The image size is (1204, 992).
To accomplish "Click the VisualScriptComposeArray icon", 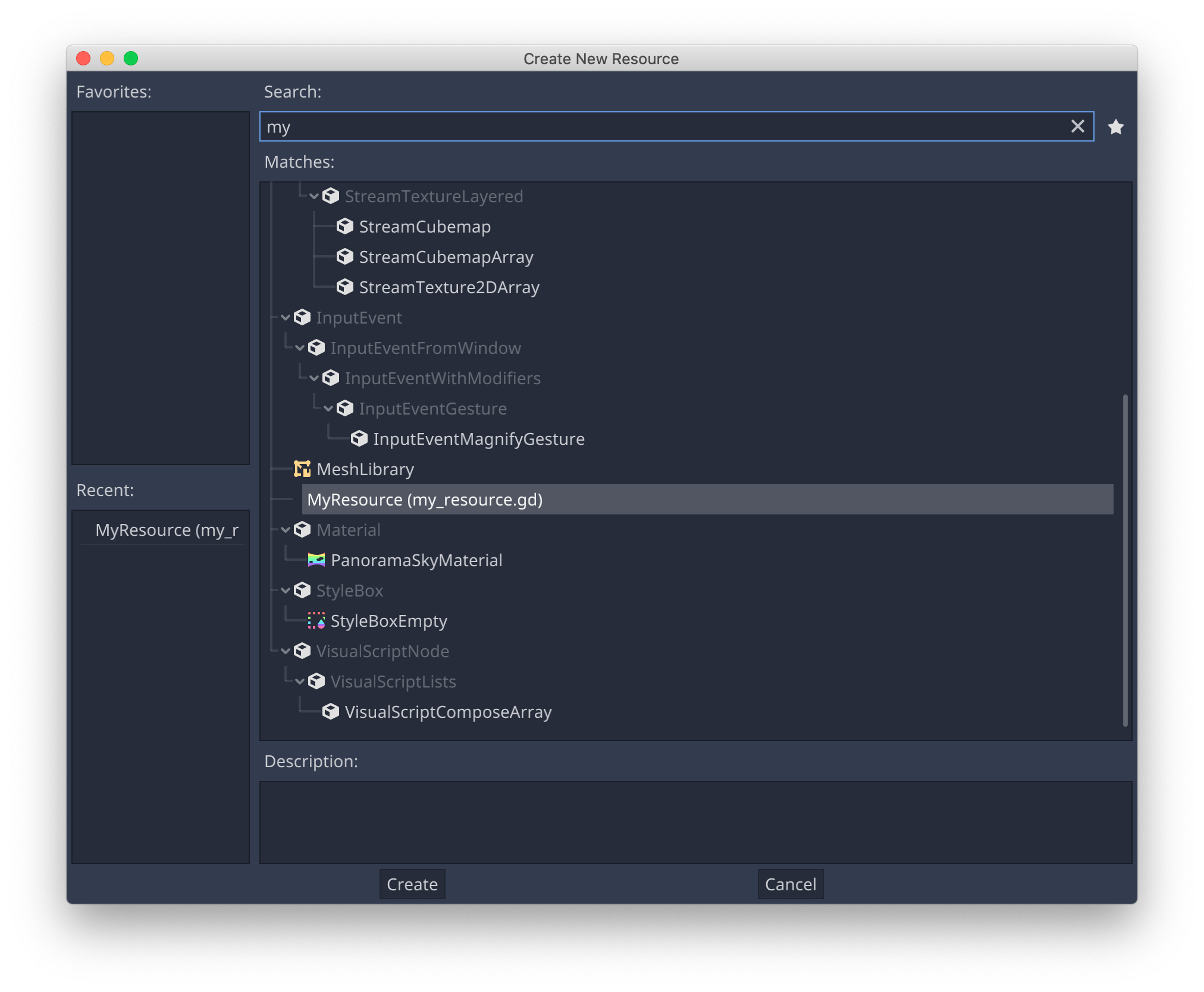I will pos(331,711).
